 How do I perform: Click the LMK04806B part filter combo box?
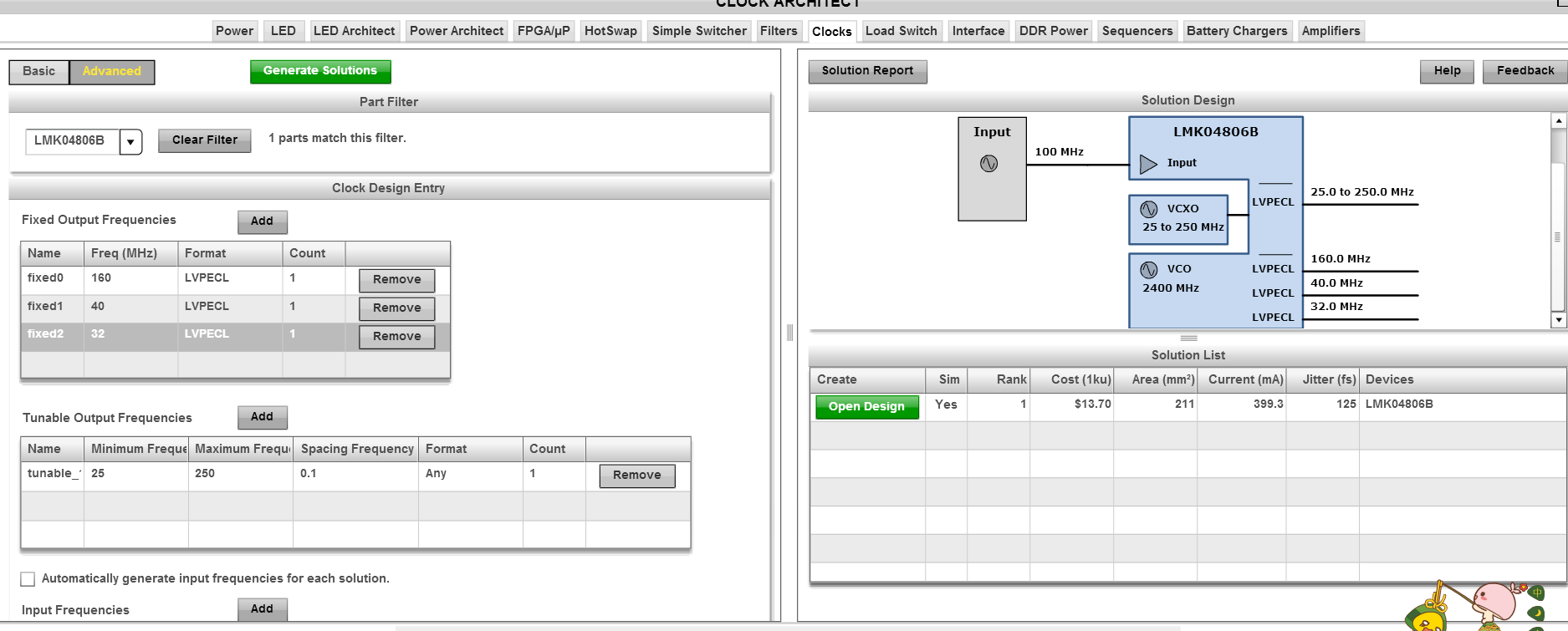coord(84,141)
